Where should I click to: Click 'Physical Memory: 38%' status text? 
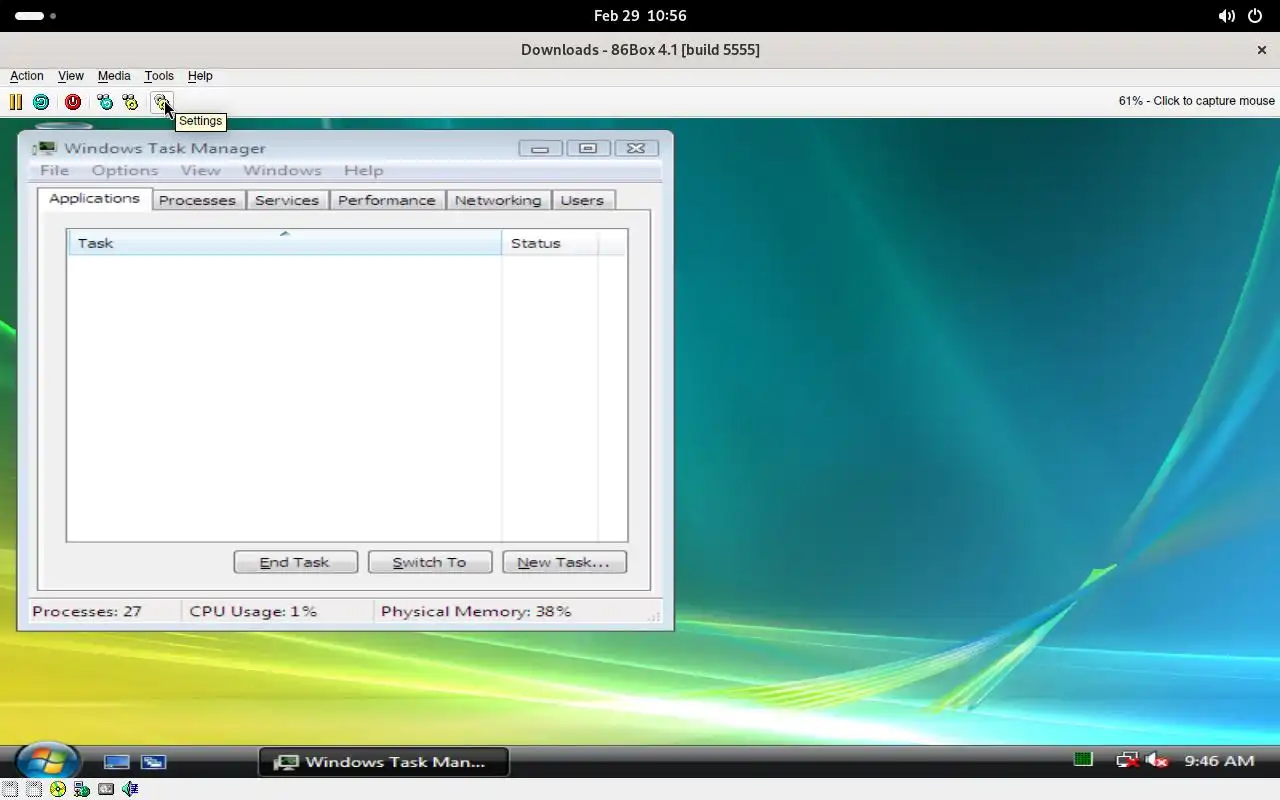pos(476,611)
